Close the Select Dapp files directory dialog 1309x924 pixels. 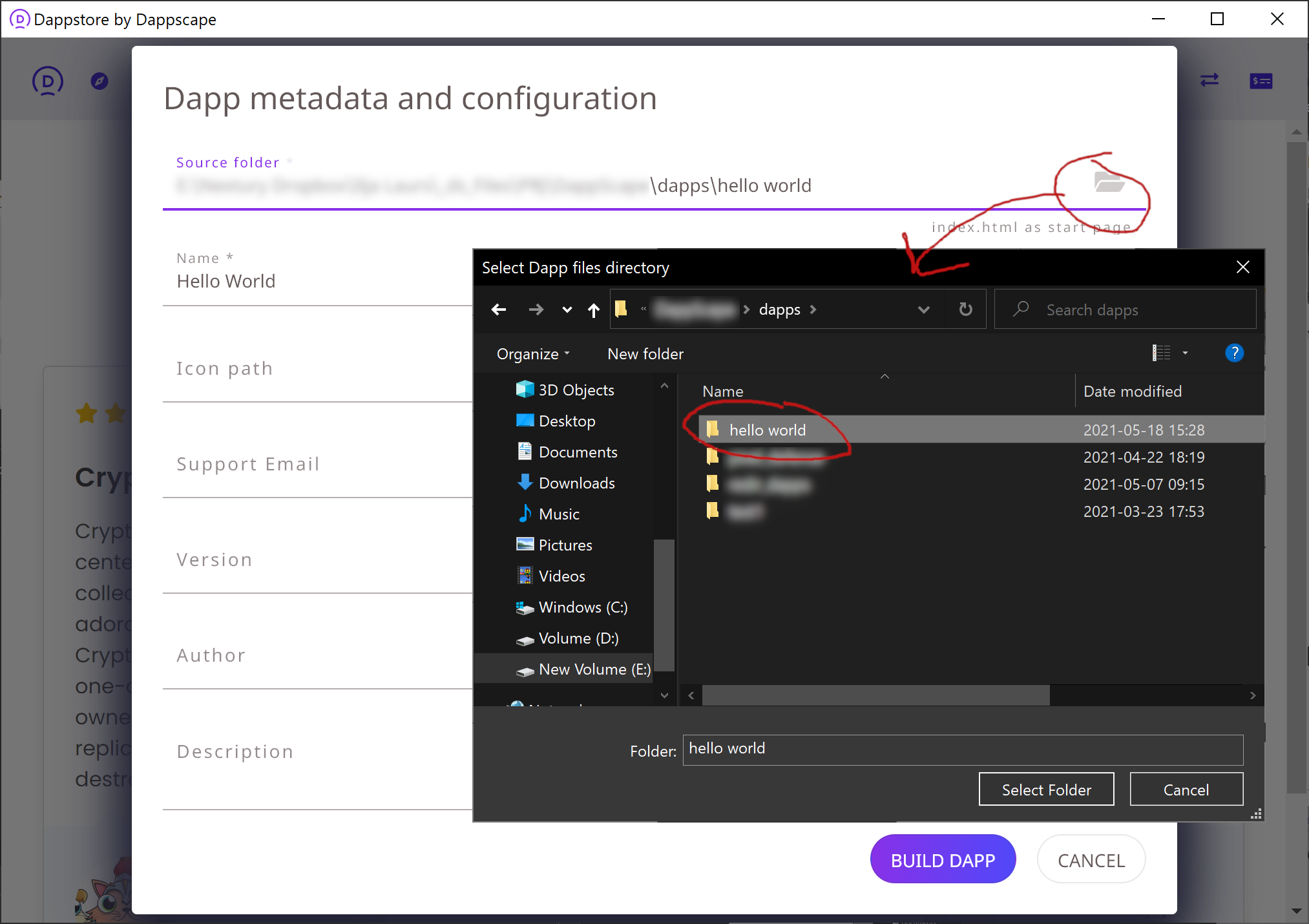click(1242, 267)
